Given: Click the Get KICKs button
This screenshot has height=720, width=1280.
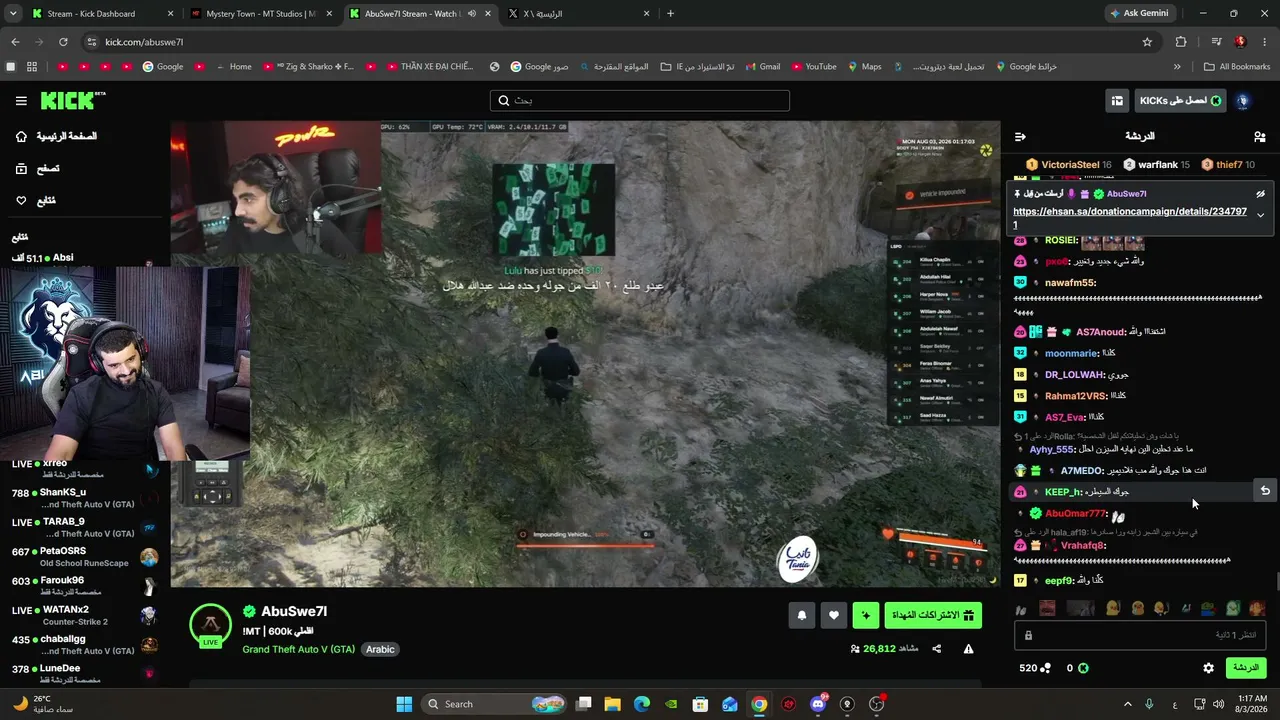Looking at the screenshot, I should point(1181,101).
